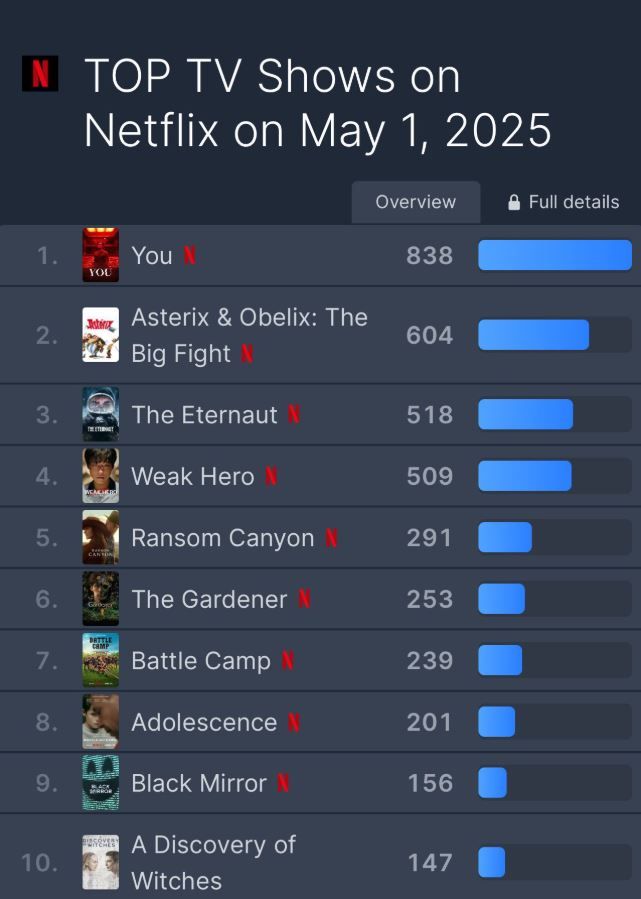Click the Netflix N badge beside Adolescence

click(294, 722)
